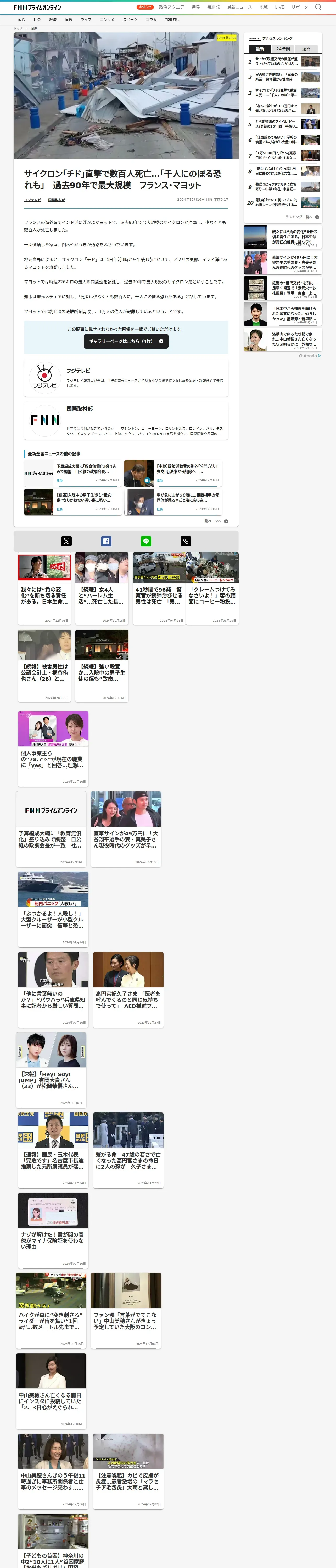Open LIVE in top header
This screenshot has height=1568, width=336.
(279, 7)
